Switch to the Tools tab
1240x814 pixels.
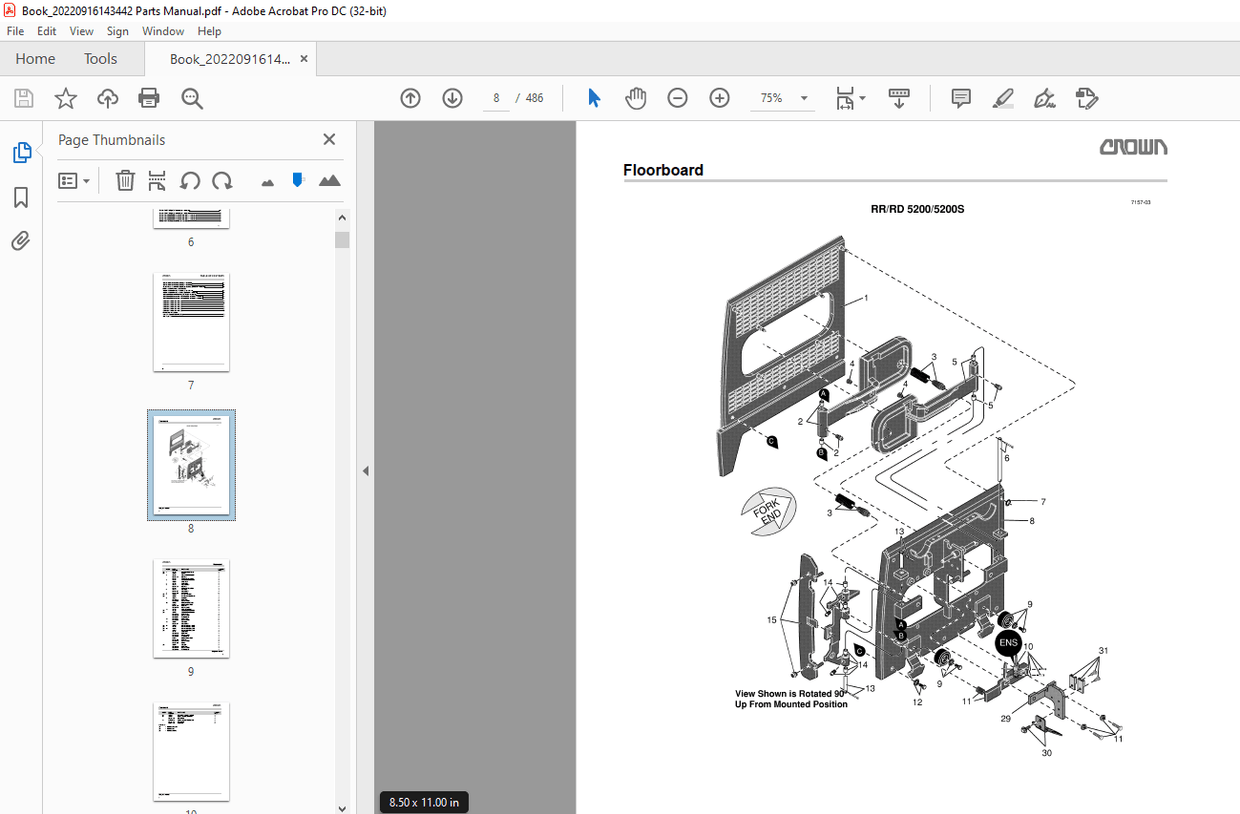100,59
